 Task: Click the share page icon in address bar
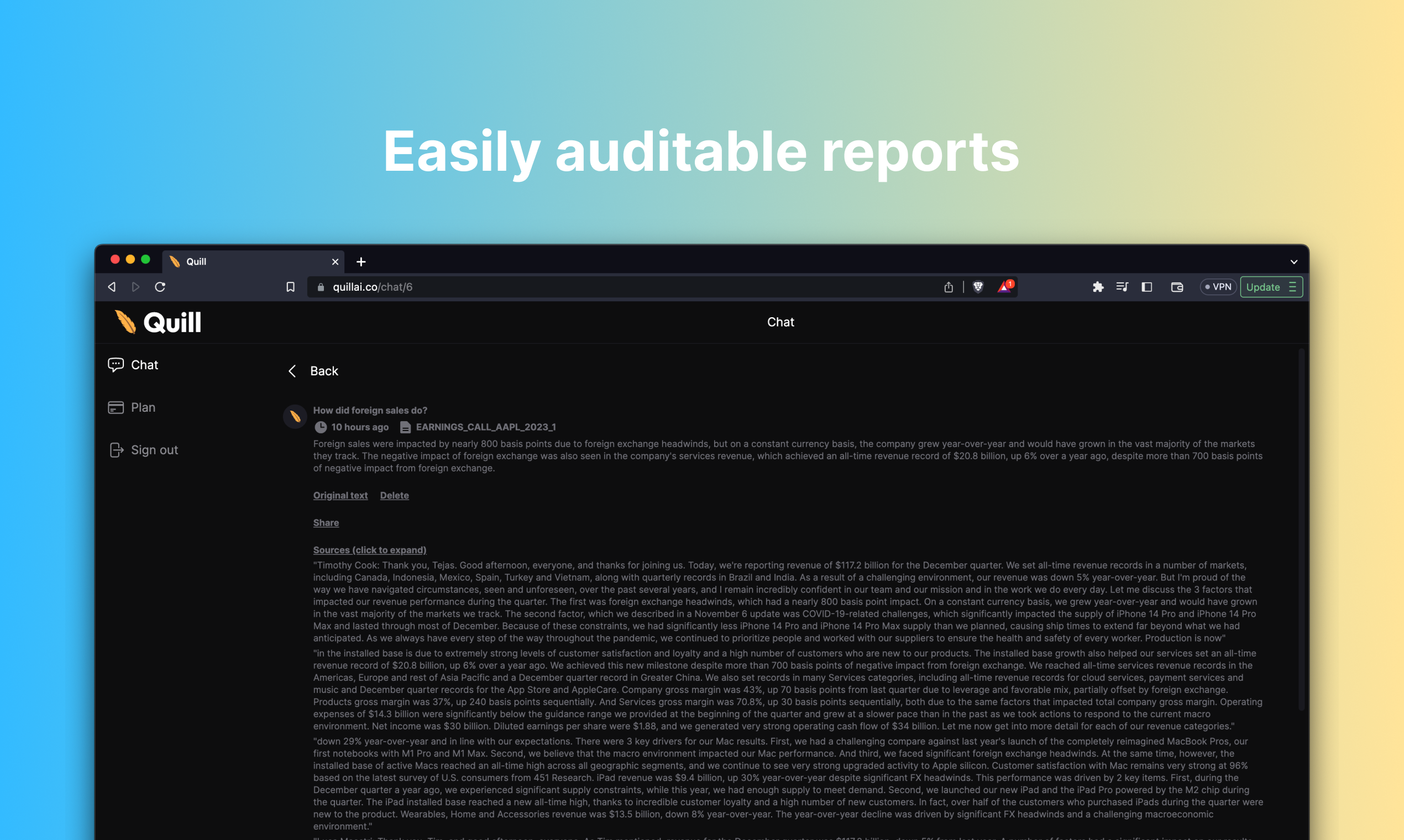click(949, 287)
